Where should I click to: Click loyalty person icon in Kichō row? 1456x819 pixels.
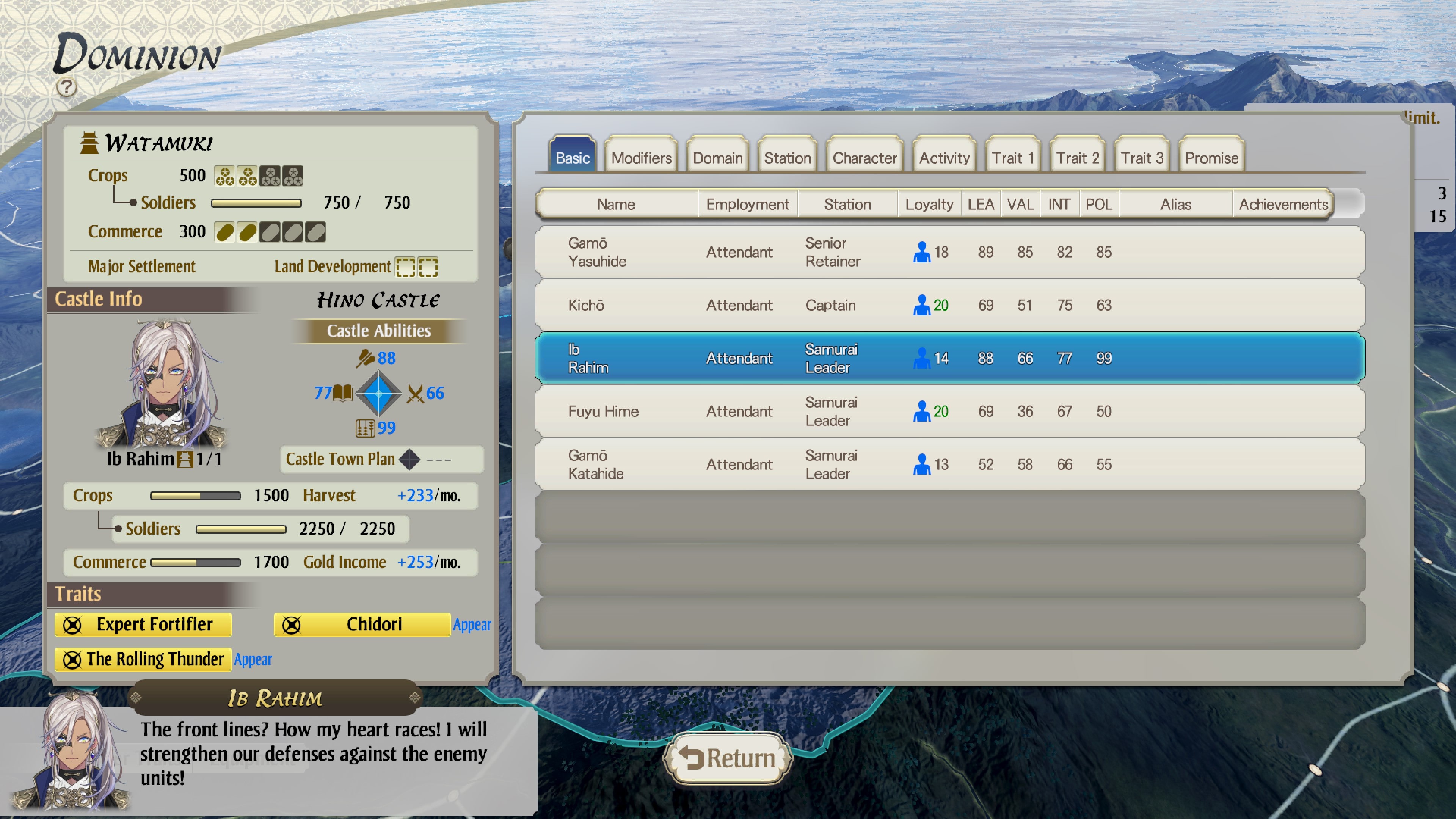pyautogui.click(x=921, y=305)
